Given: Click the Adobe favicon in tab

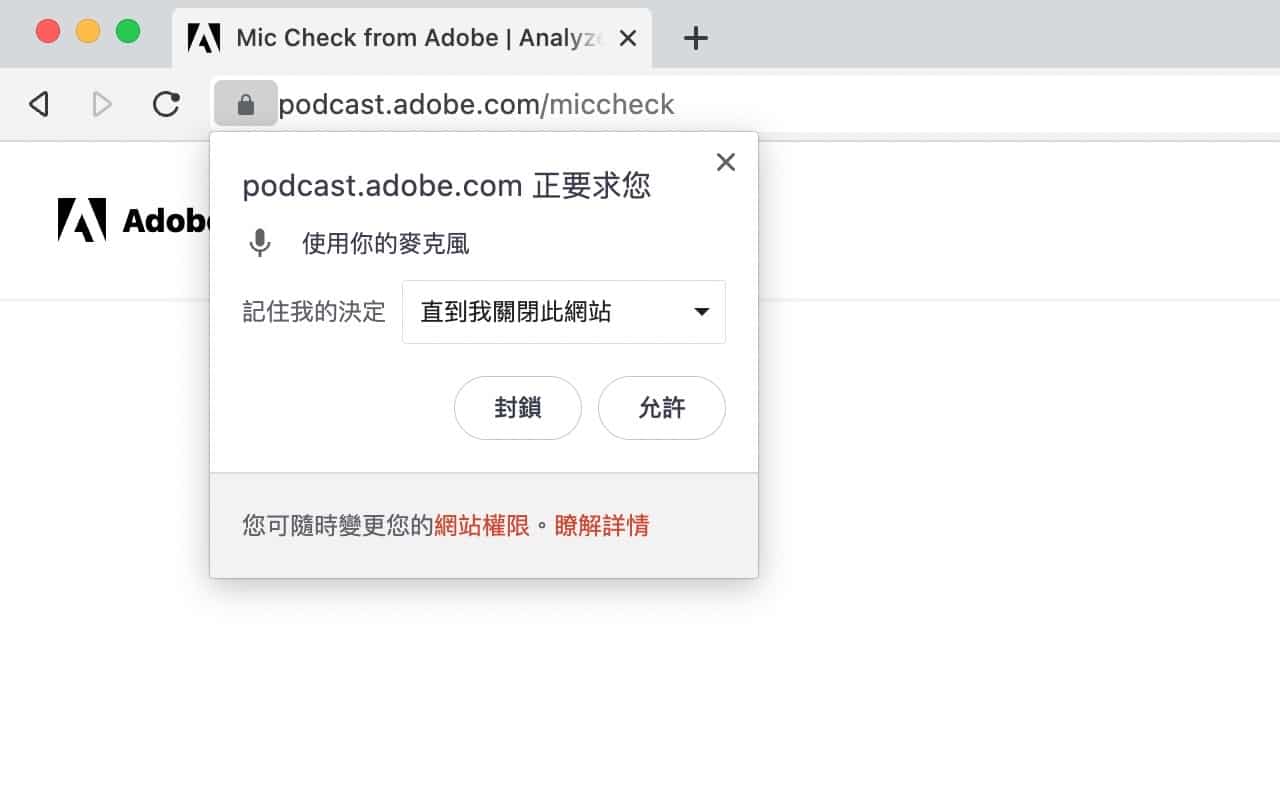Looking at the screenshot, I should [204, 38].
